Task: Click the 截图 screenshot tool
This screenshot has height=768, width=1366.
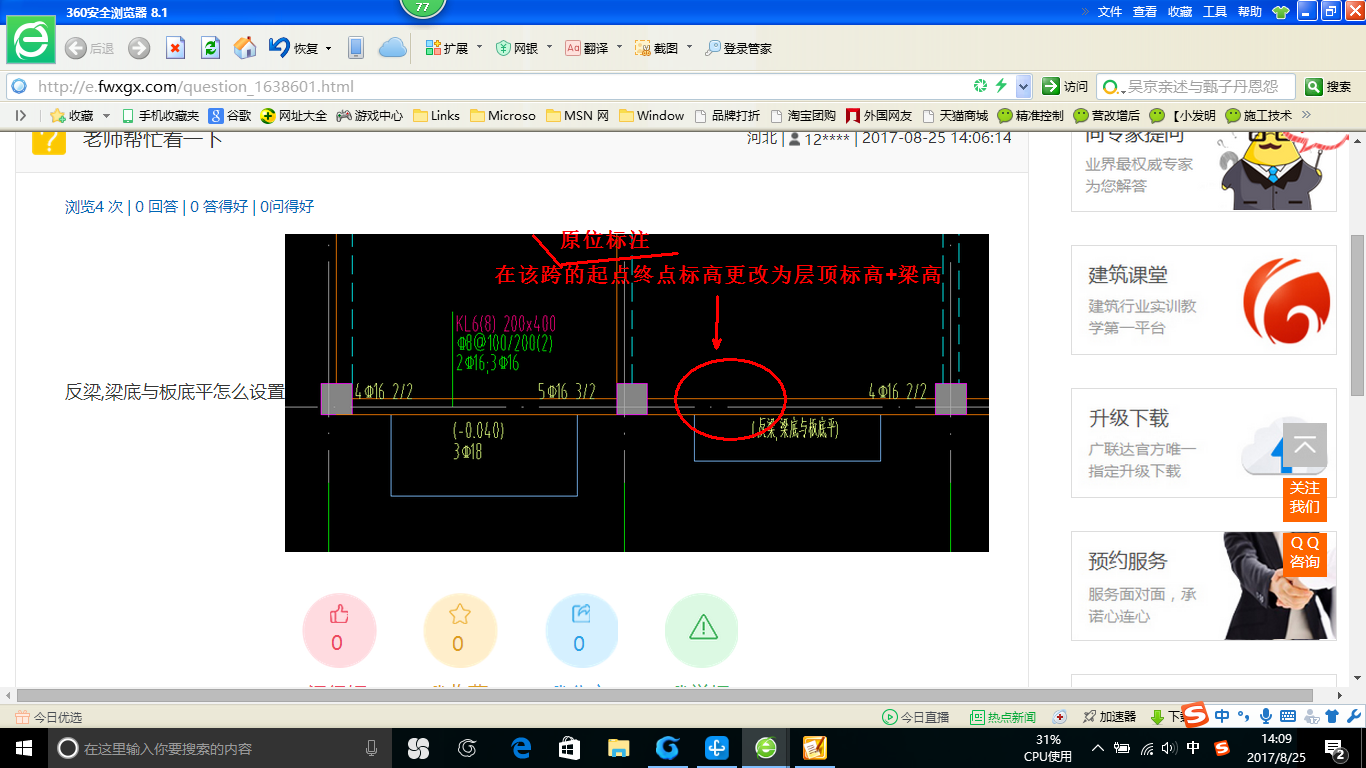Action: (x=657, y=48)
